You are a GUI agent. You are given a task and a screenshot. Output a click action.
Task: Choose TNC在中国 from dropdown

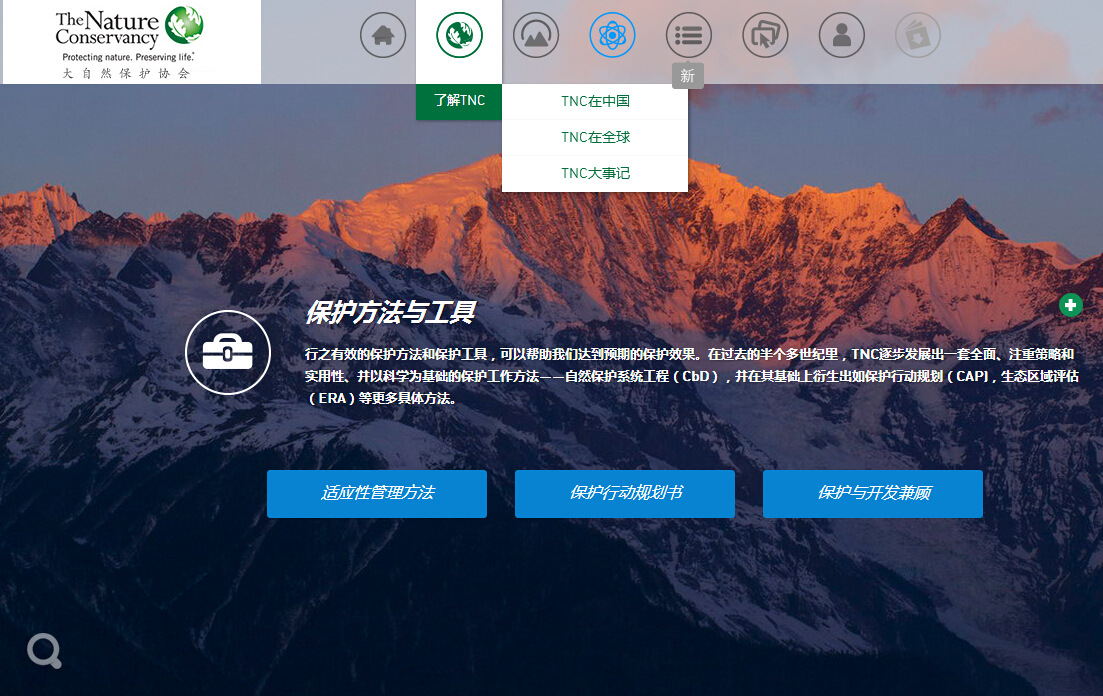pos(595,101)
